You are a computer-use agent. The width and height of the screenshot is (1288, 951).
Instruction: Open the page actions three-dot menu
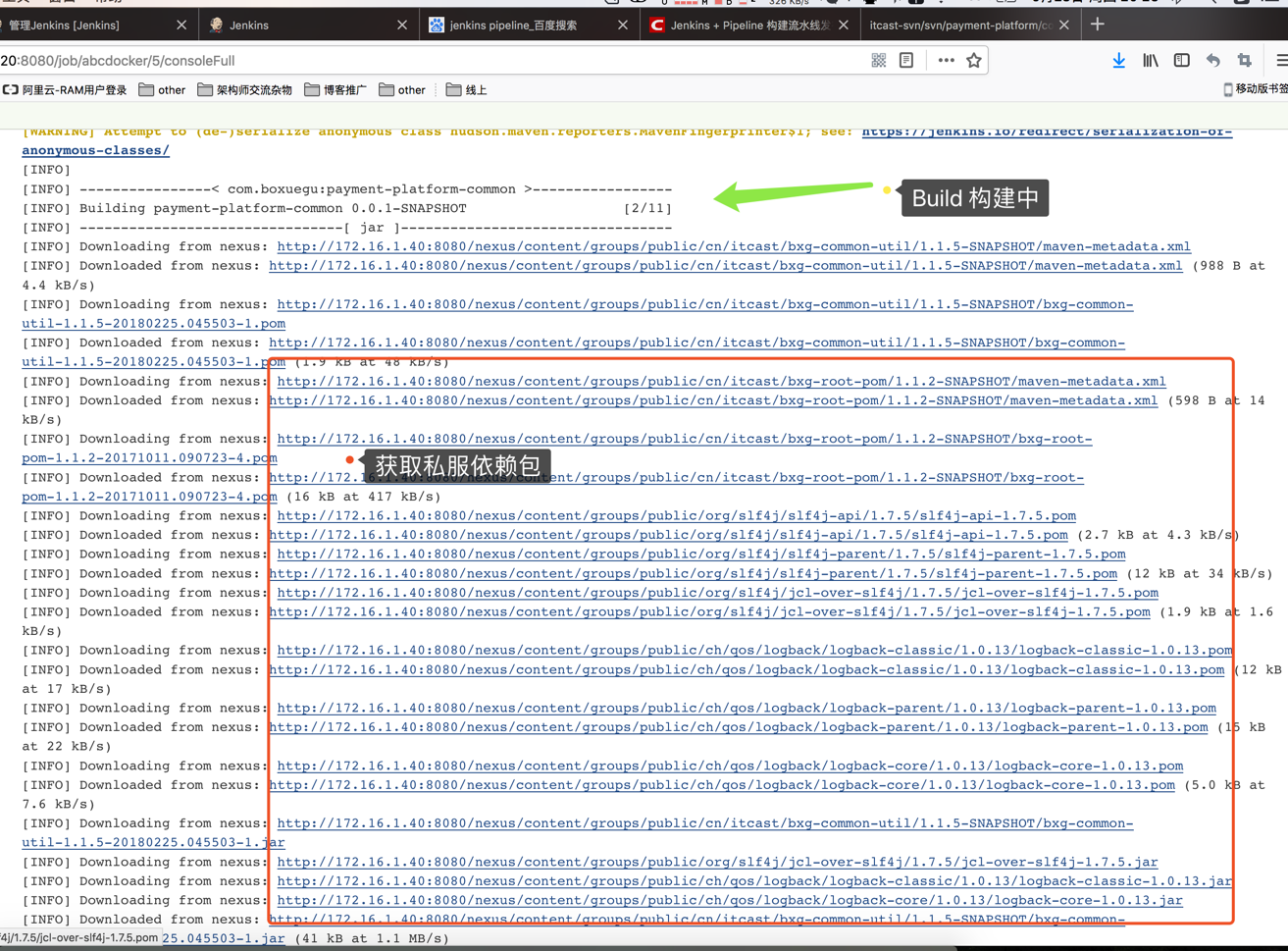point(946,61)
